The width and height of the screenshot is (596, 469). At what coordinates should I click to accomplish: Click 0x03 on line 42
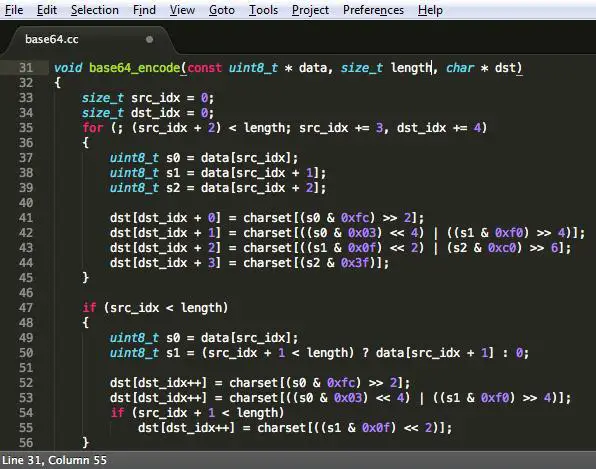click(x=362, y=233)
